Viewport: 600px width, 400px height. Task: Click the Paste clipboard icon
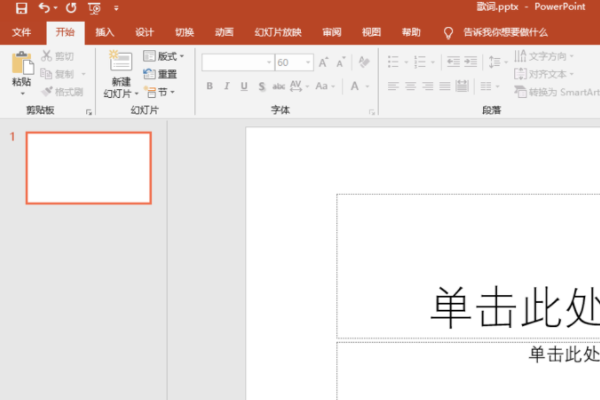[x=22, y=63]
